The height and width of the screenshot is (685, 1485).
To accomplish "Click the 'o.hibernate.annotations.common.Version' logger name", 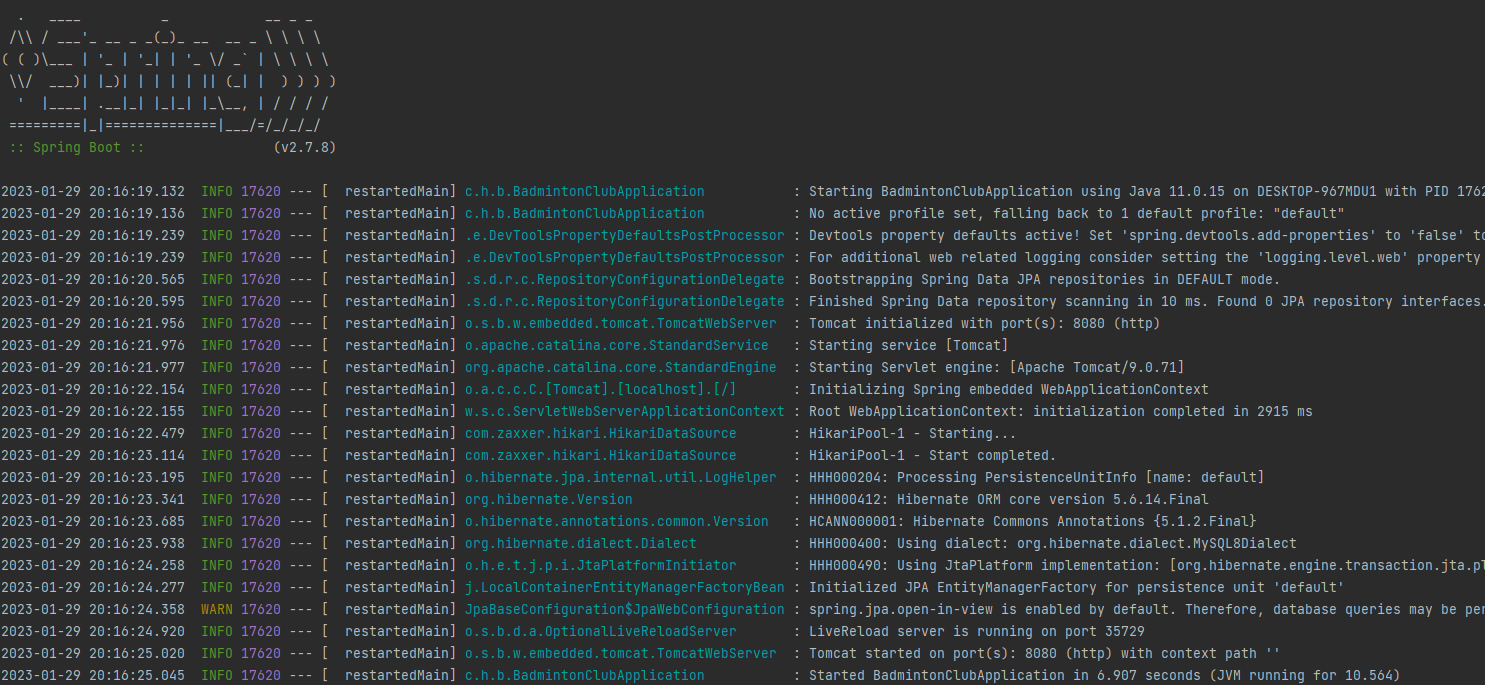I will point(617,521).
